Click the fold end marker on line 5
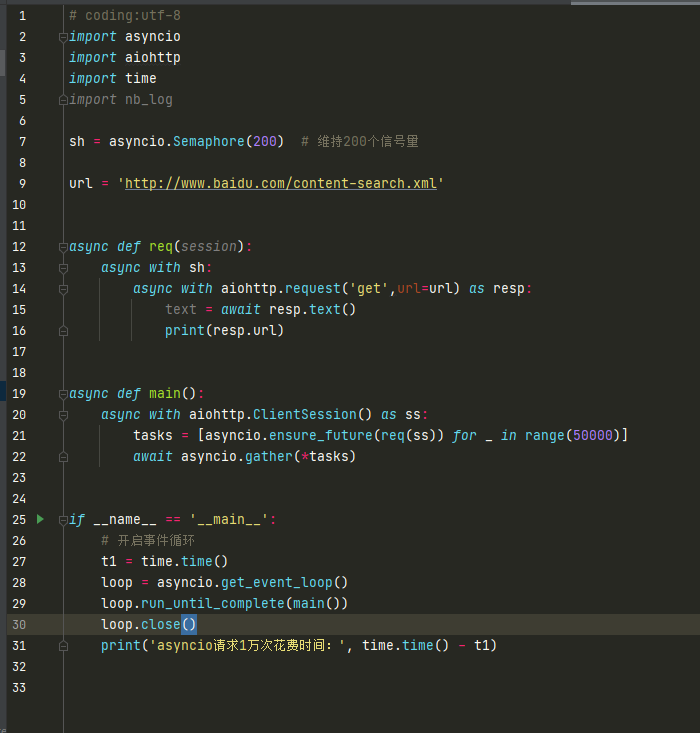This screenshot has height=733, width=700. pyautogui.click(x=64, y=100)
